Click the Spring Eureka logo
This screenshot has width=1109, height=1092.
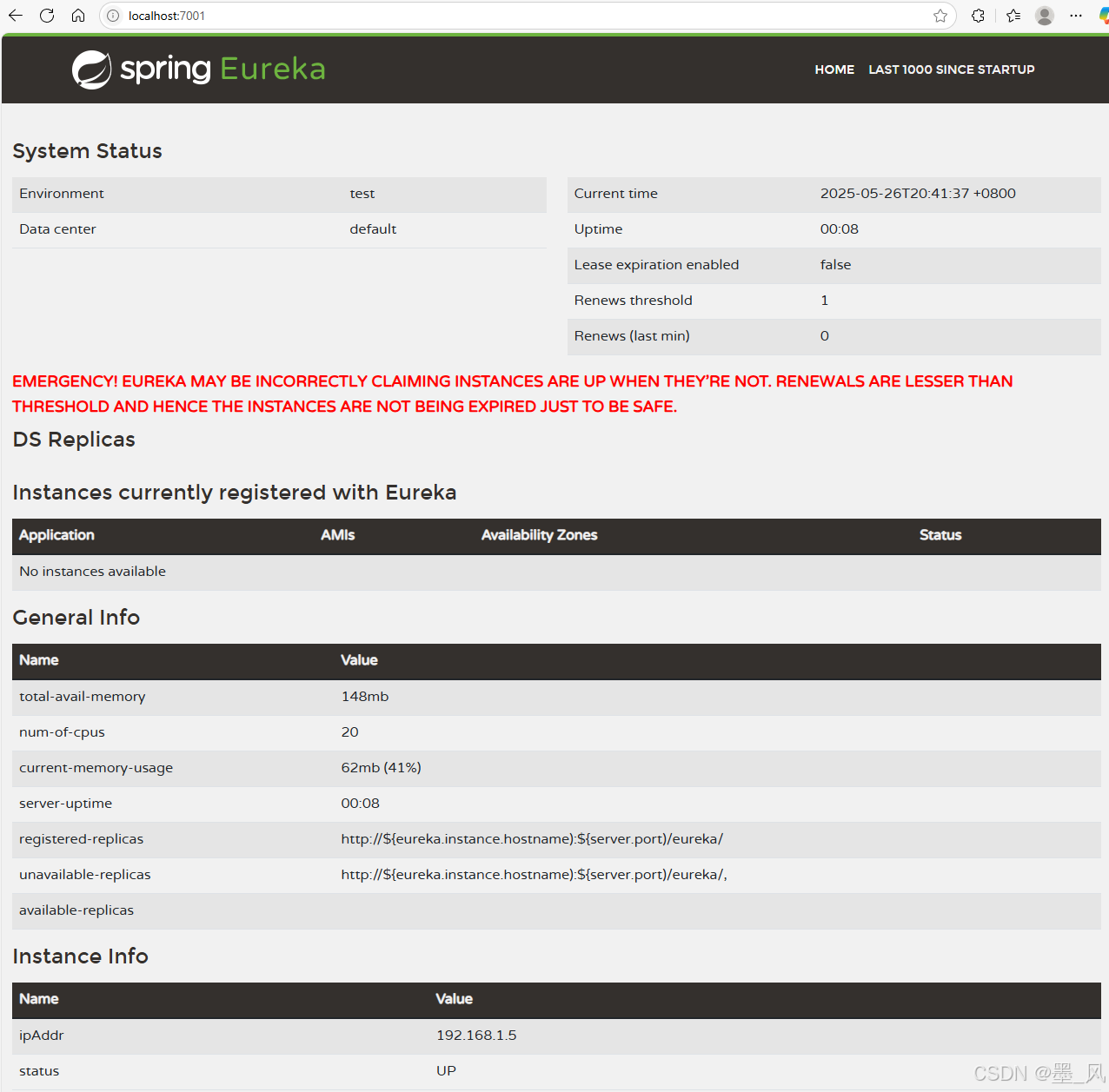[199, 69]
